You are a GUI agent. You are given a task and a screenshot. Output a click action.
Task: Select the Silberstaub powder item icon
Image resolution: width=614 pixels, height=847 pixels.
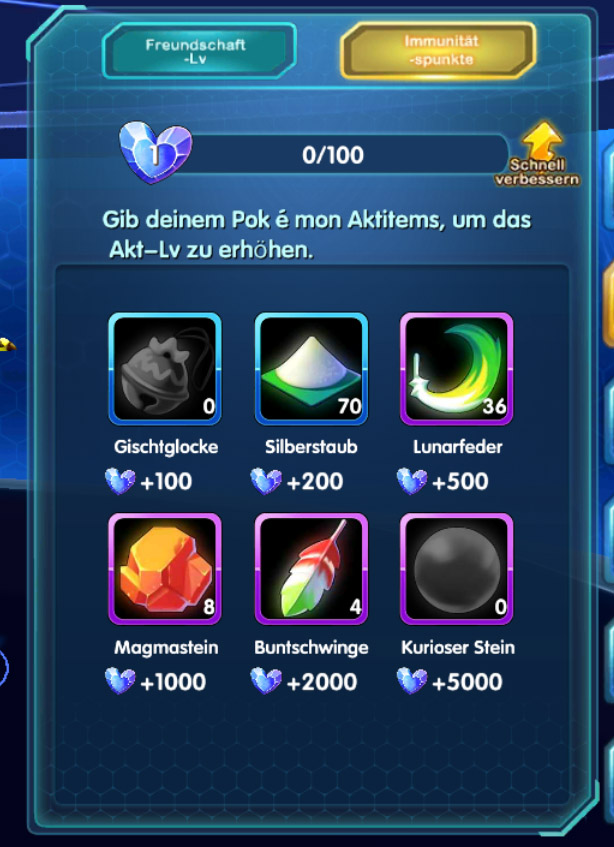tap(311, 369)
